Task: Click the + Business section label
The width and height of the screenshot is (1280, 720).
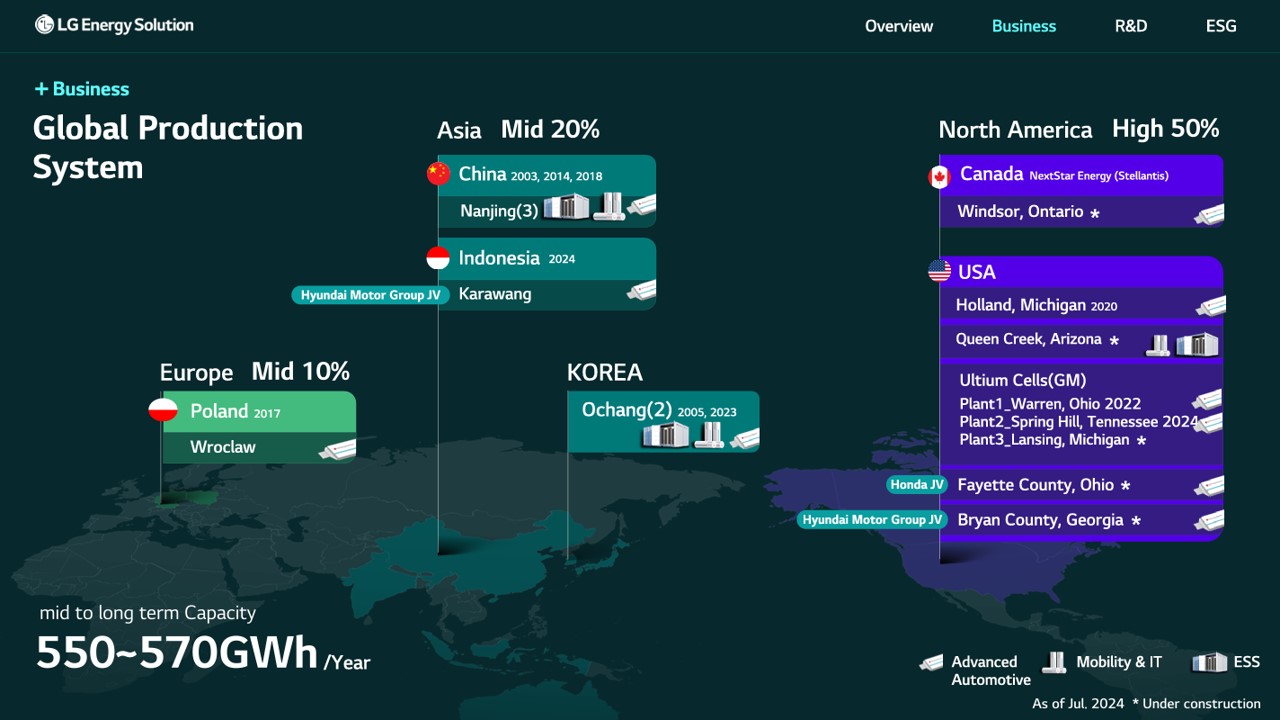Action: pyautogui.click(x=82, y=89)
